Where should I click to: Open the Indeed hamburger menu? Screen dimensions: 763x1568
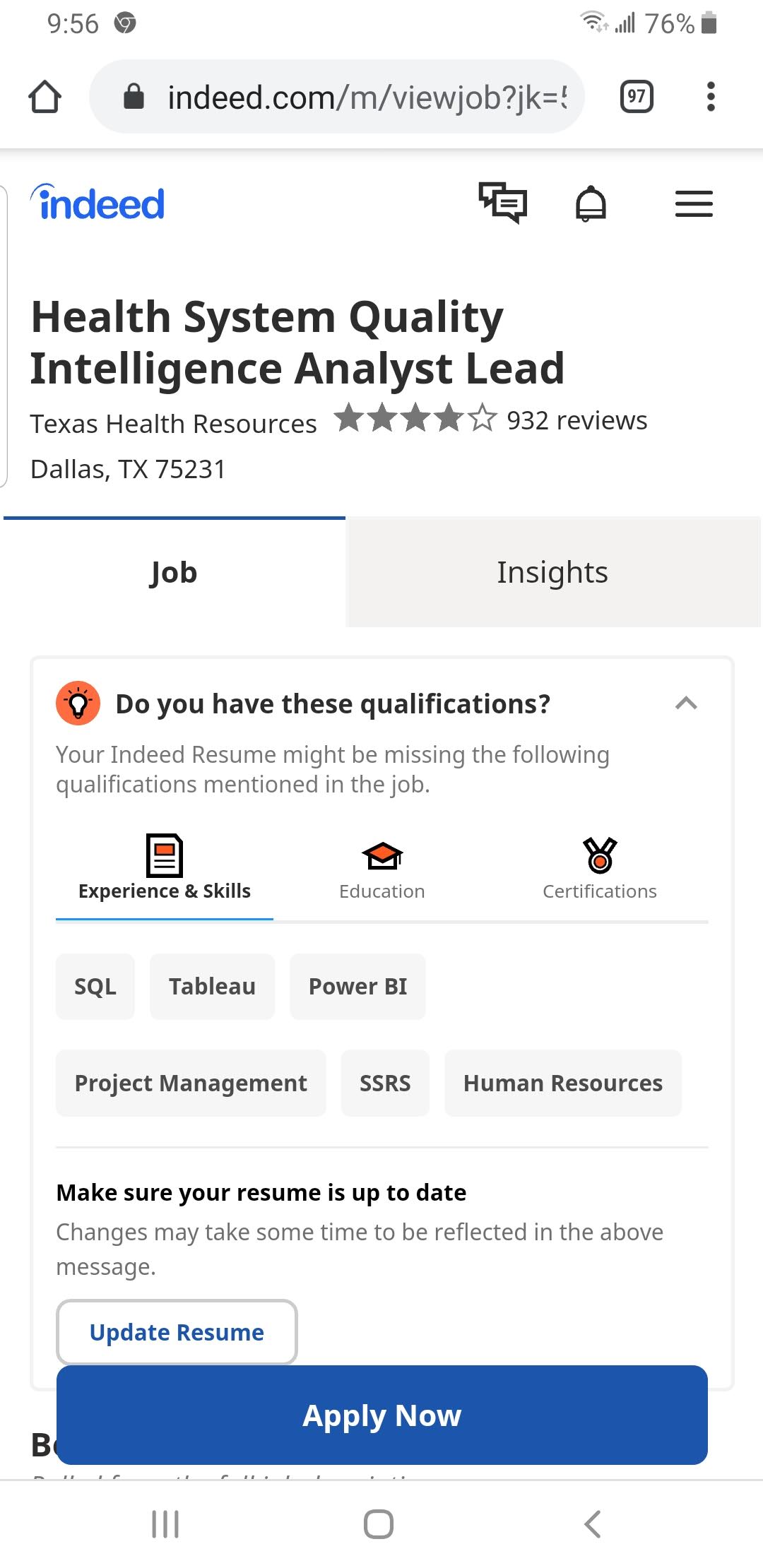click(694, 204)
